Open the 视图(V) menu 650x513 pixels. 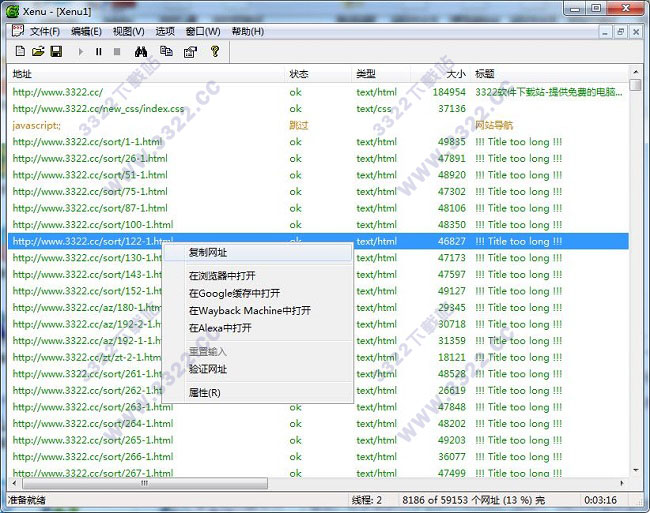pyautogui.click(x=128, y=31)
